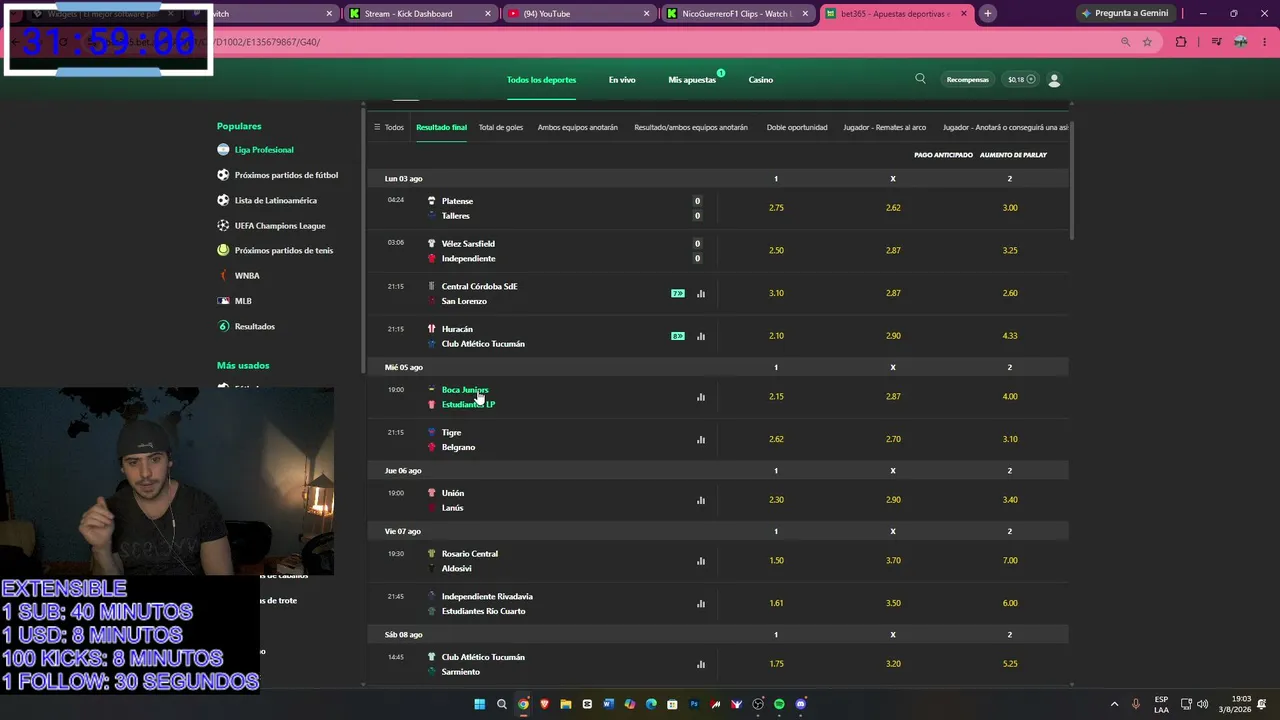1280x720 pixels.
Task: Select the Jugador - Remates al arco tab
Action: coord(885,127)
